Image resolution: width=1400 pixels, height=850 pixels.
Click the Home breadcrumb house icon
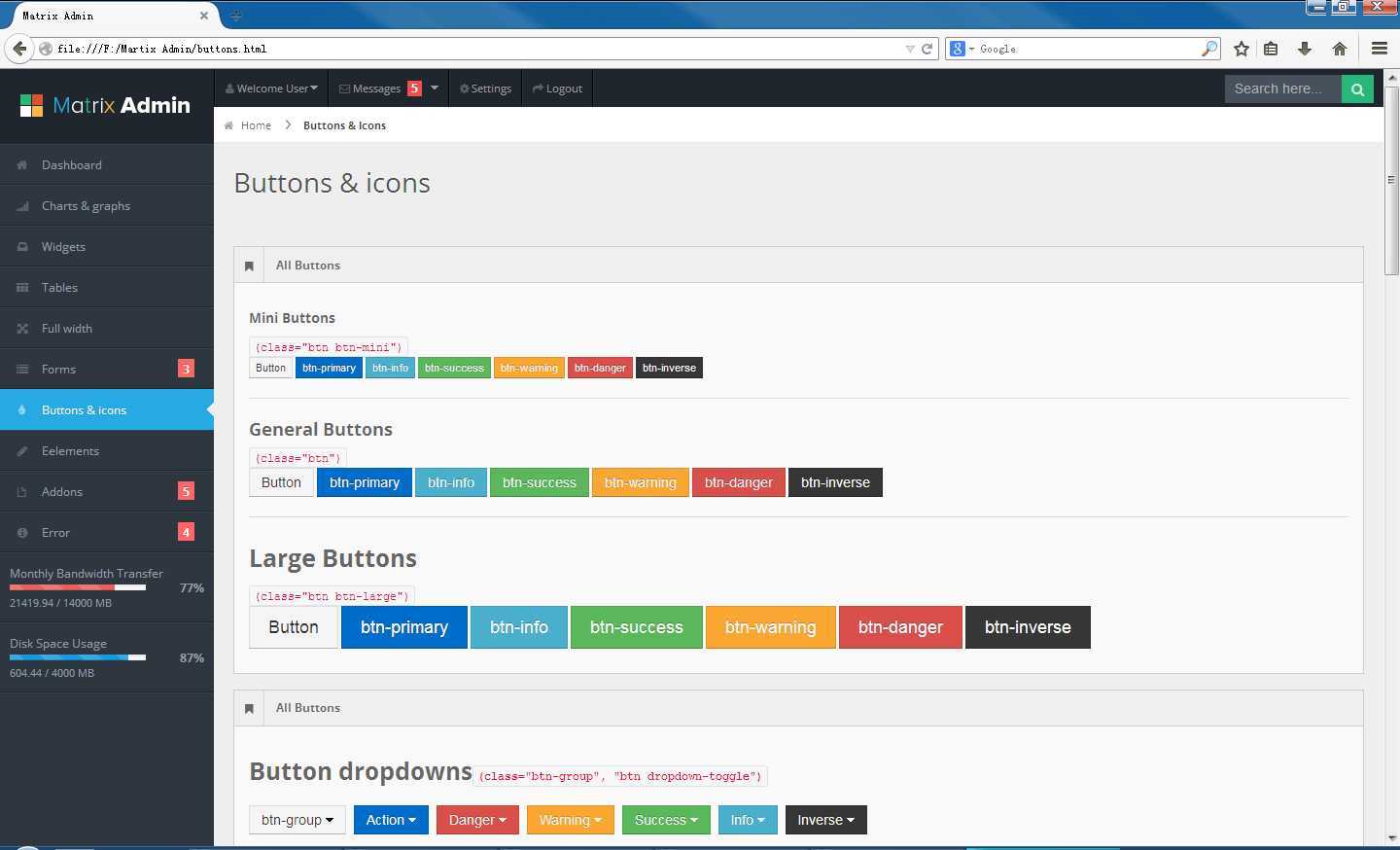228,125
